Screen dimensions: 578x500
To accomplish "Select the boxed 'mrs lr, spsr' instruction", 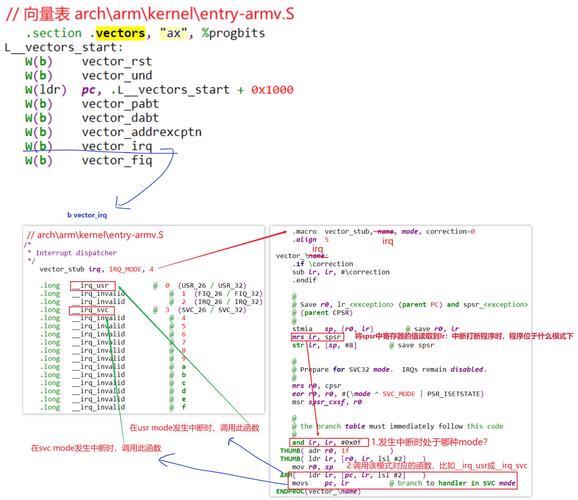I will pyautogui.click(x=317, y=337).
